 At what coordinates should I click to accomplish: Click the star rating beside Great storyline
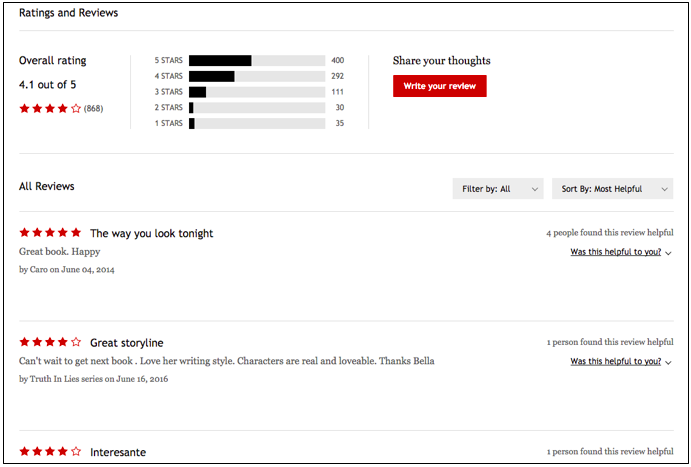(x=50, y=342)
